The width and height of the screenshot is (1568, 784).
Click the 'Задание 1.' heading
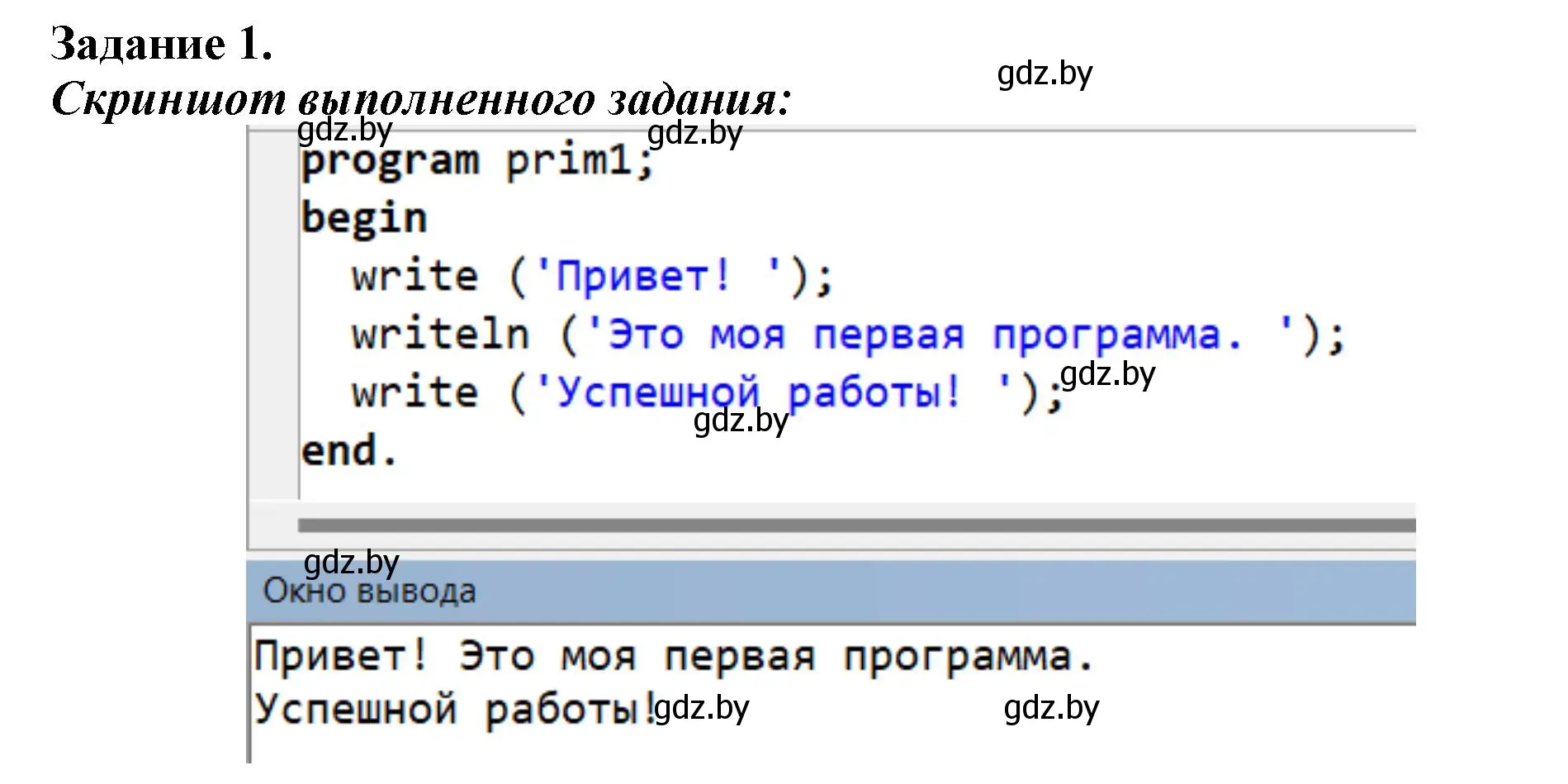tap(162, 44)
